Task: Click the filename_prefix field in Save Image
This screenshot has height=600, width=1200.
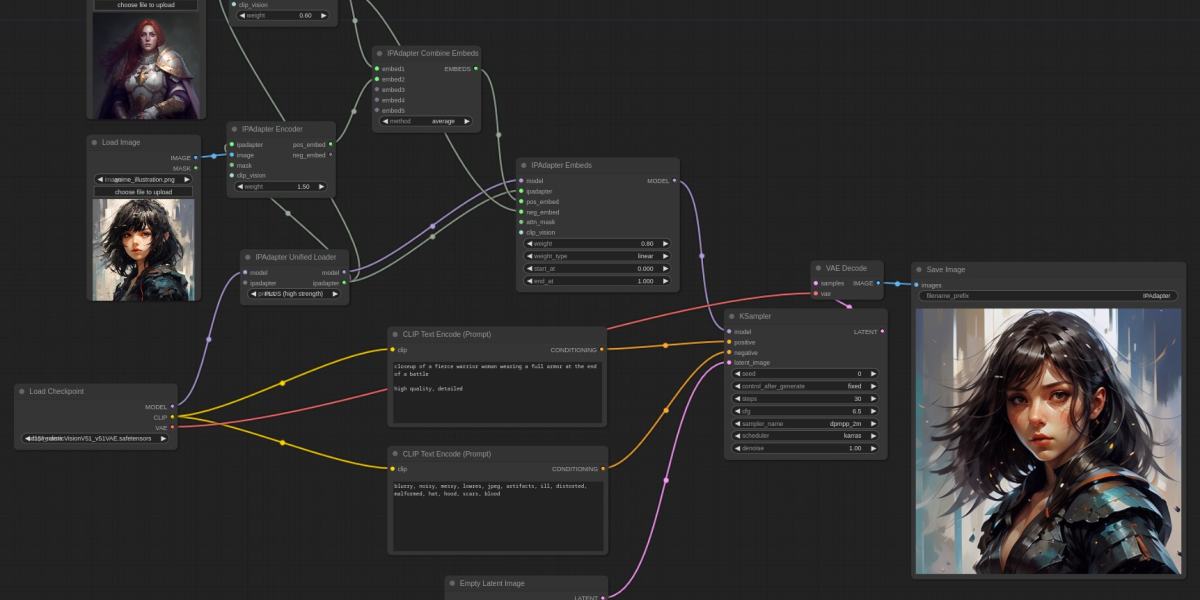Action: click(1047, 296)
